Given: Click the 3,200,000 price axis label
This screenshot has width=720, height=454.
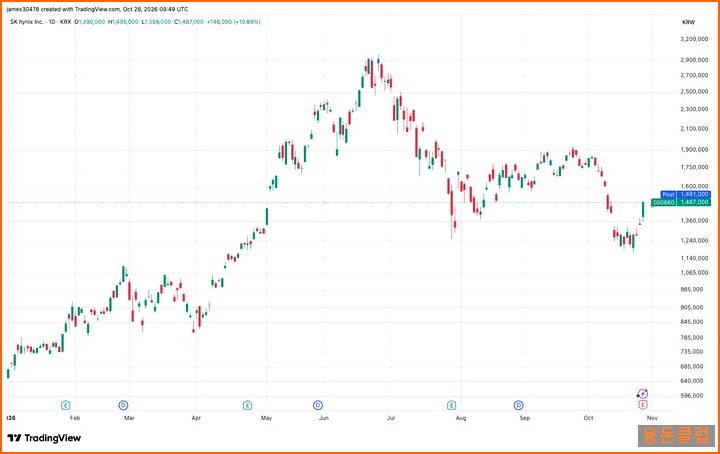Looking at the screenshot, I should pyautogui.click(x=694, y=39).
